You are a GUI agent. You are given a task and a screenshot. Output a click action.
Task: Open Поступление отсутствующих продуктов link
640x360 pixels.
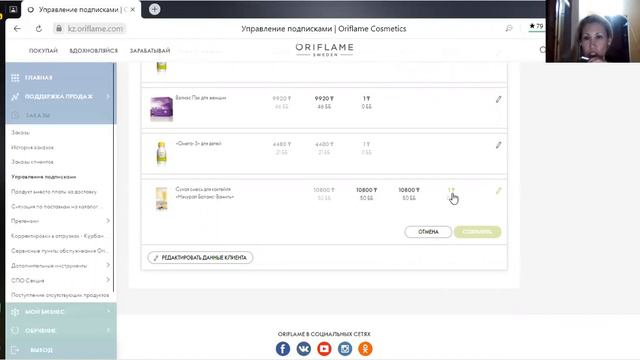(60, 295)
